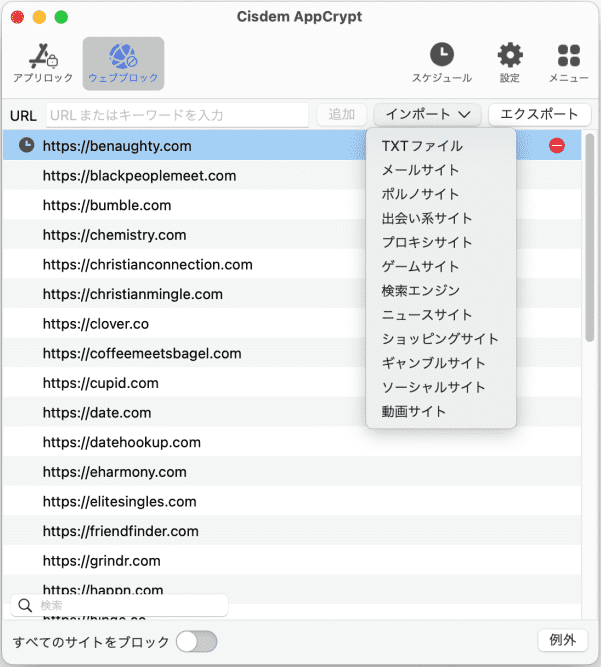Screen dimensions: 601x667
Task: Click the 追加 button
Action: tap(342, 114)
